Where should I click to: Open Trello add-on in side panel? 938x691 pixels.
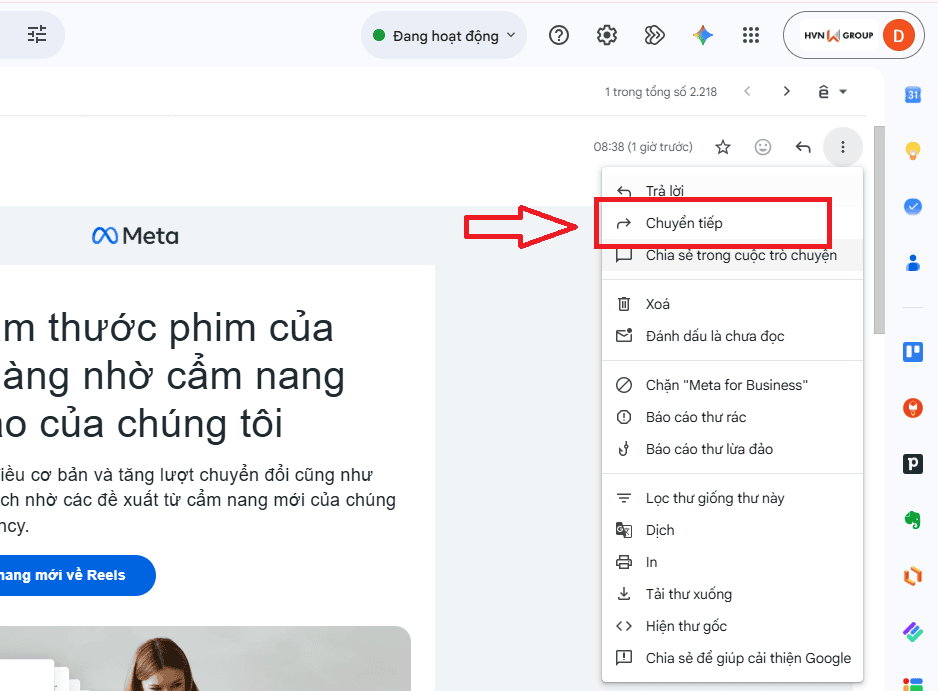coord(913,352)
